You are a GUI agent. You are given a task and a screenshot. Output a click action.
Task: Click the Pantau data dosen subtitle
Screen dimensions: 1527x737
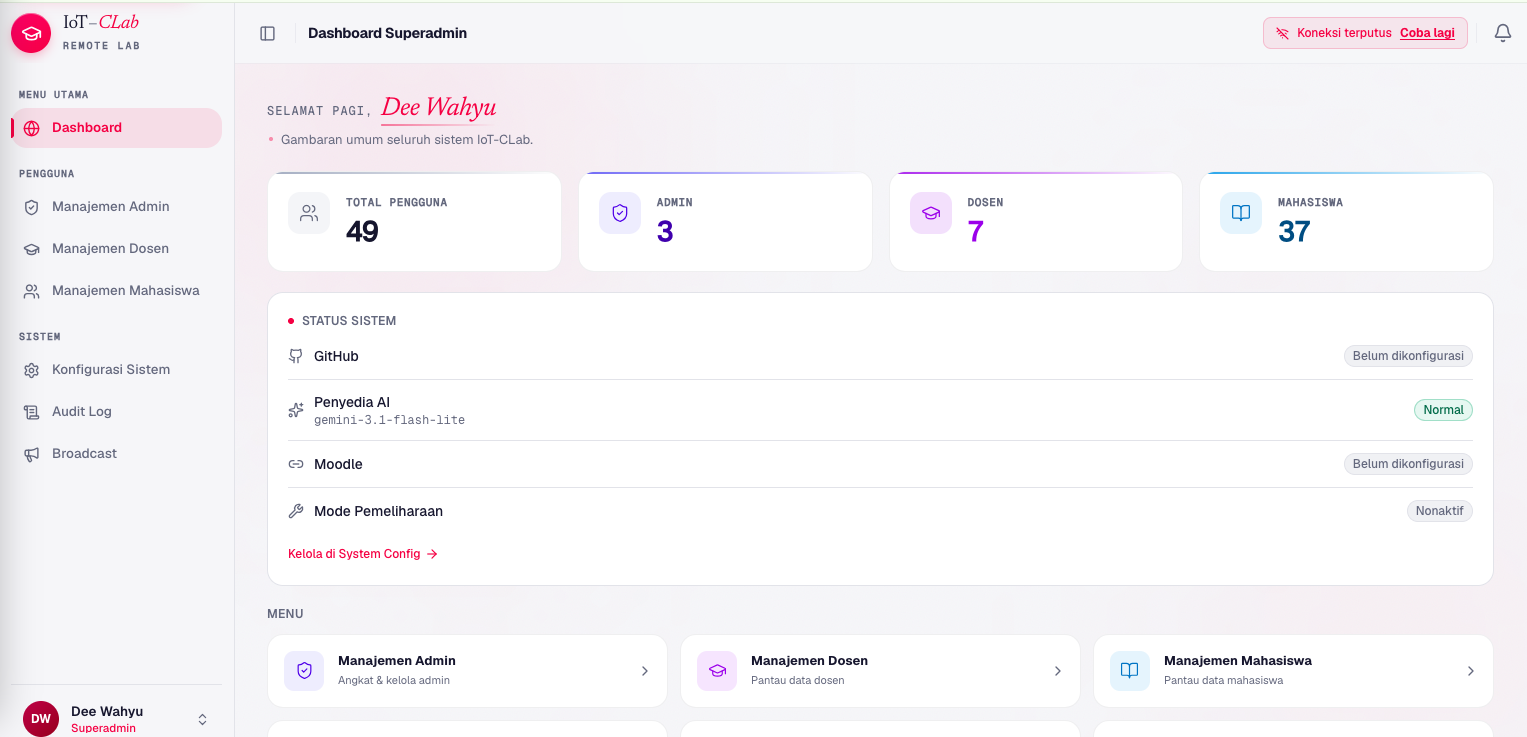point(798,680)
